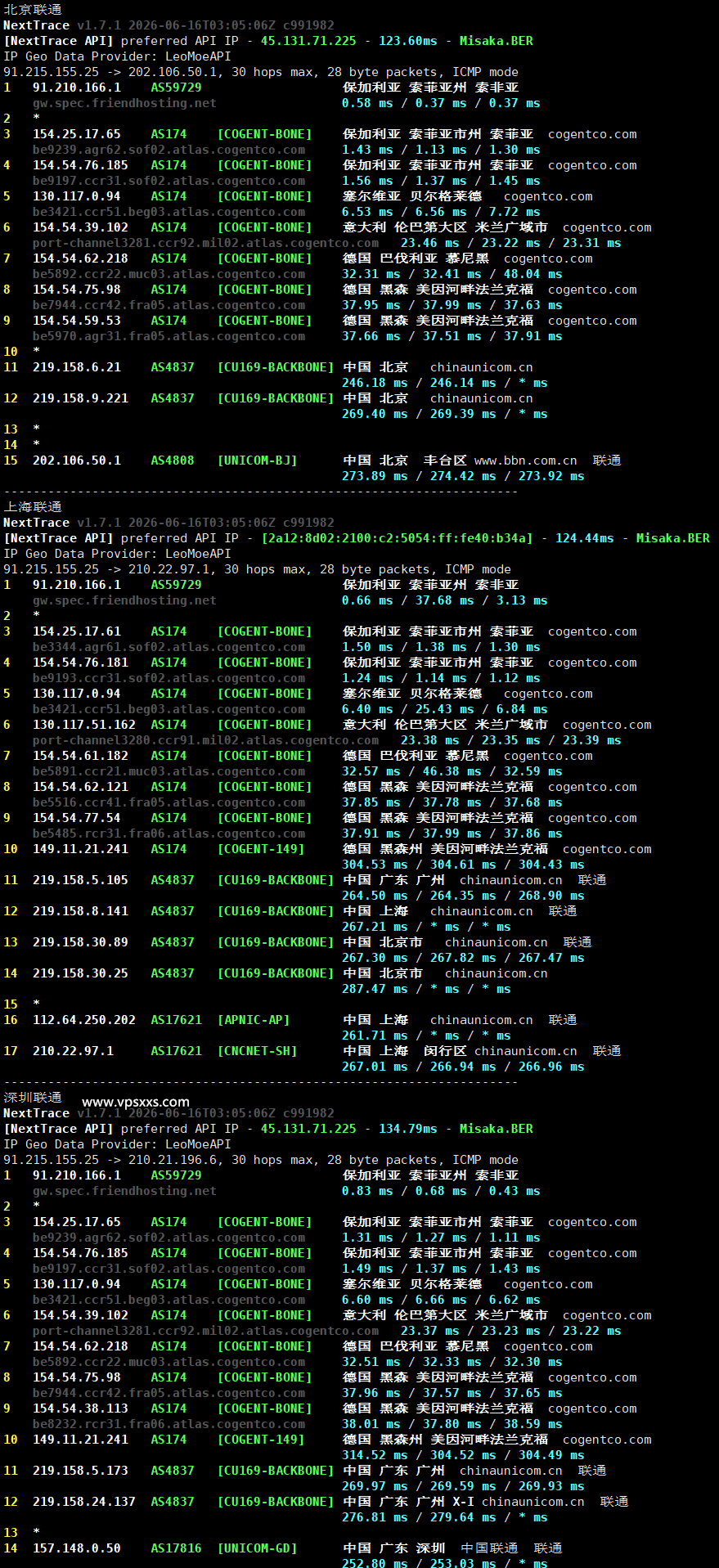
Task: Select the API latency value "124.44ms"
Action: (x=585, y=538)
